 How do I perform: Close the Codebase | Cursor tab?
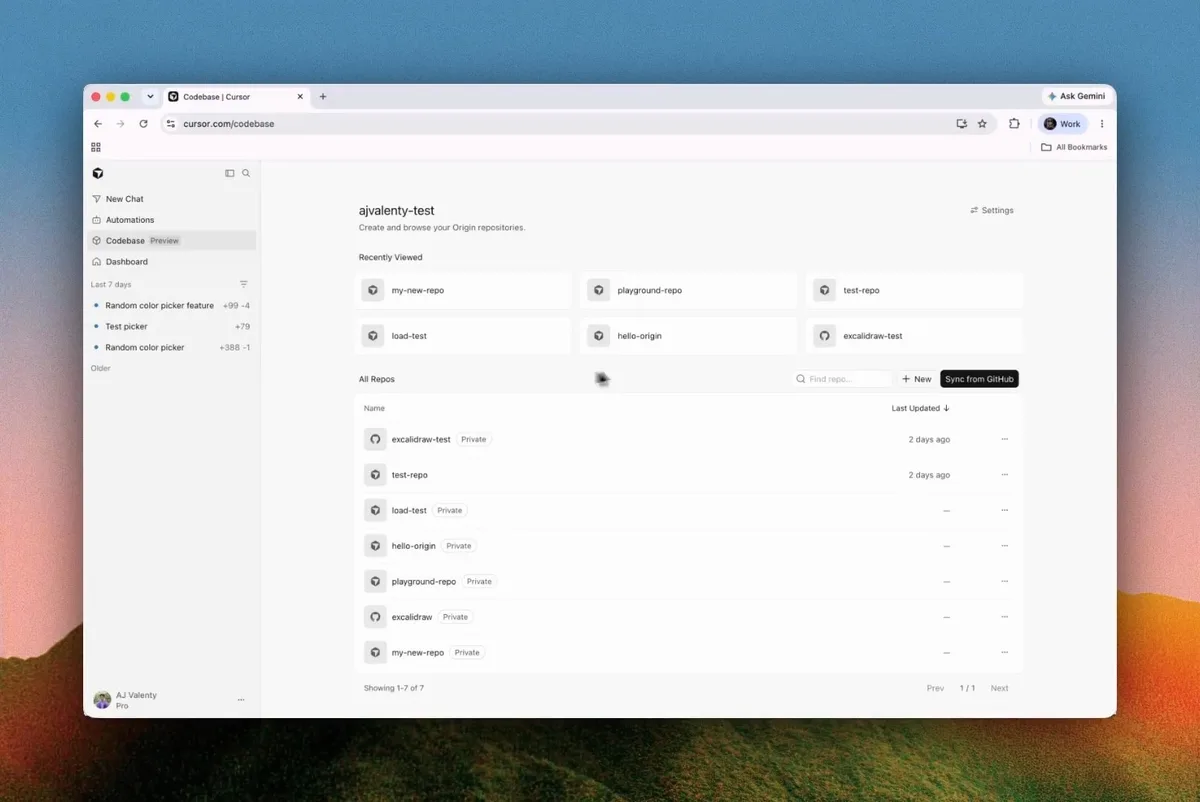click(299, 97)
